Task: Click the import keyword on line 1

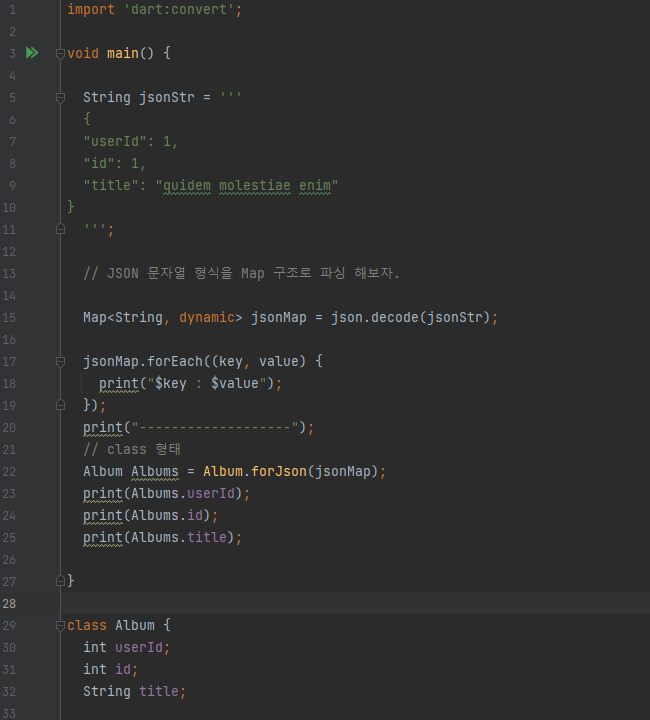Action: 91,9
